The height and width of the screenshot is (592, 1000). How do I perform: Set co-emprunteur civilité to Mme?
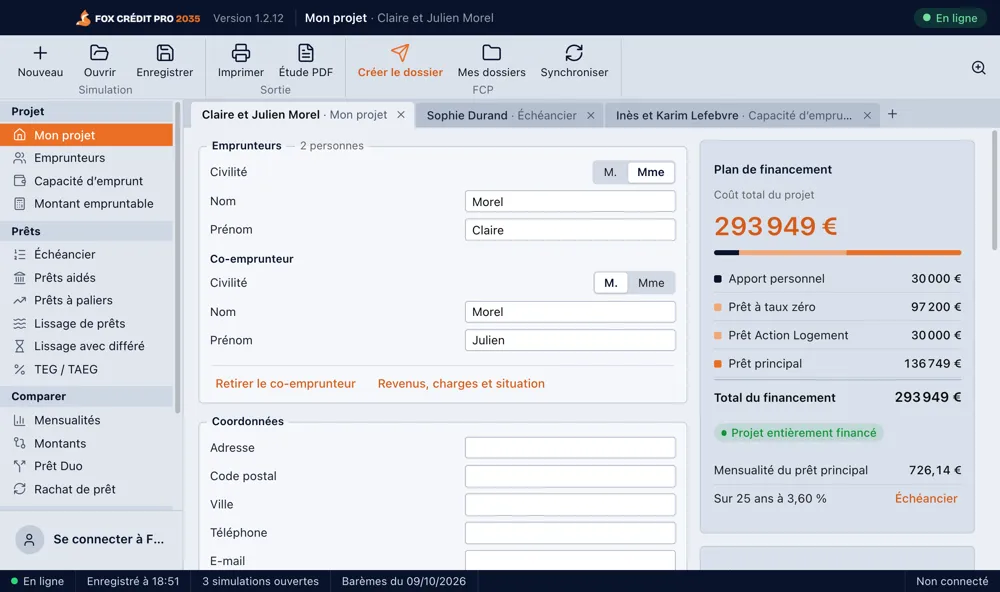coord(651,283)
